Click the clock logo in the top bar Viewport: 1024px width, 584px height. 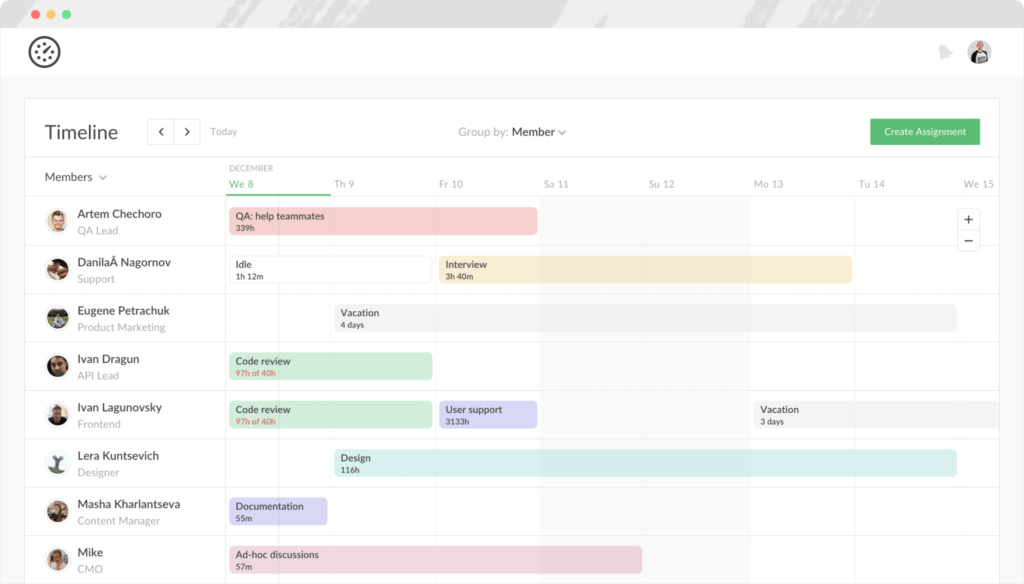click(x=42, y=51)
